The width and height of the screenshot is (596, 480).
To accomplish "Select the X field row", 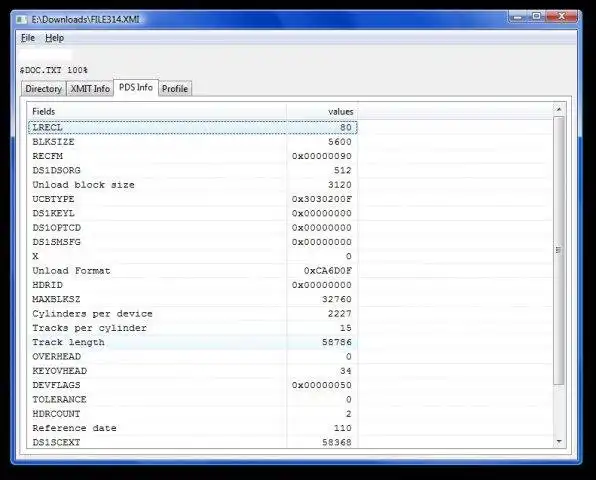I will (193, 256).
